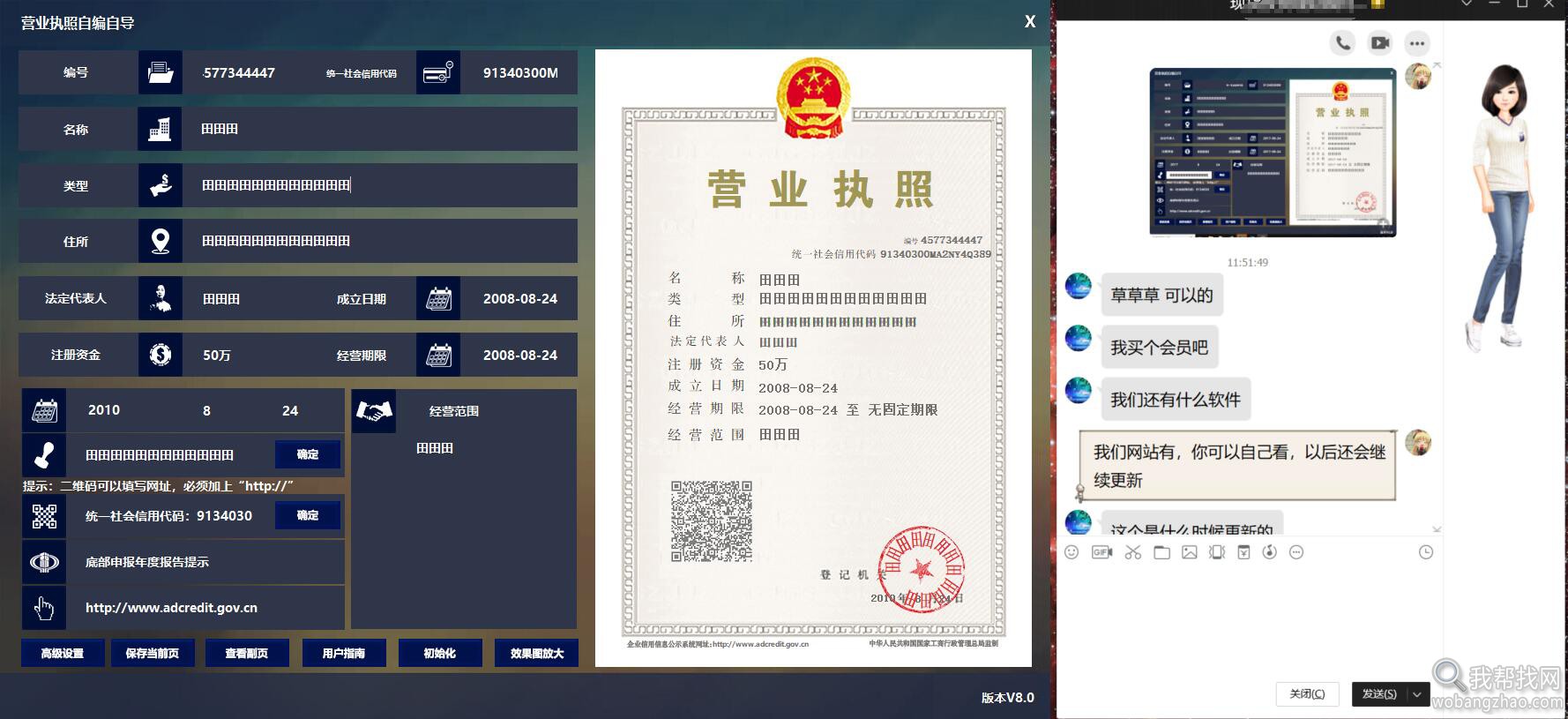Click the 高级设置 button

pyautogui.click(x=63, y=654)
